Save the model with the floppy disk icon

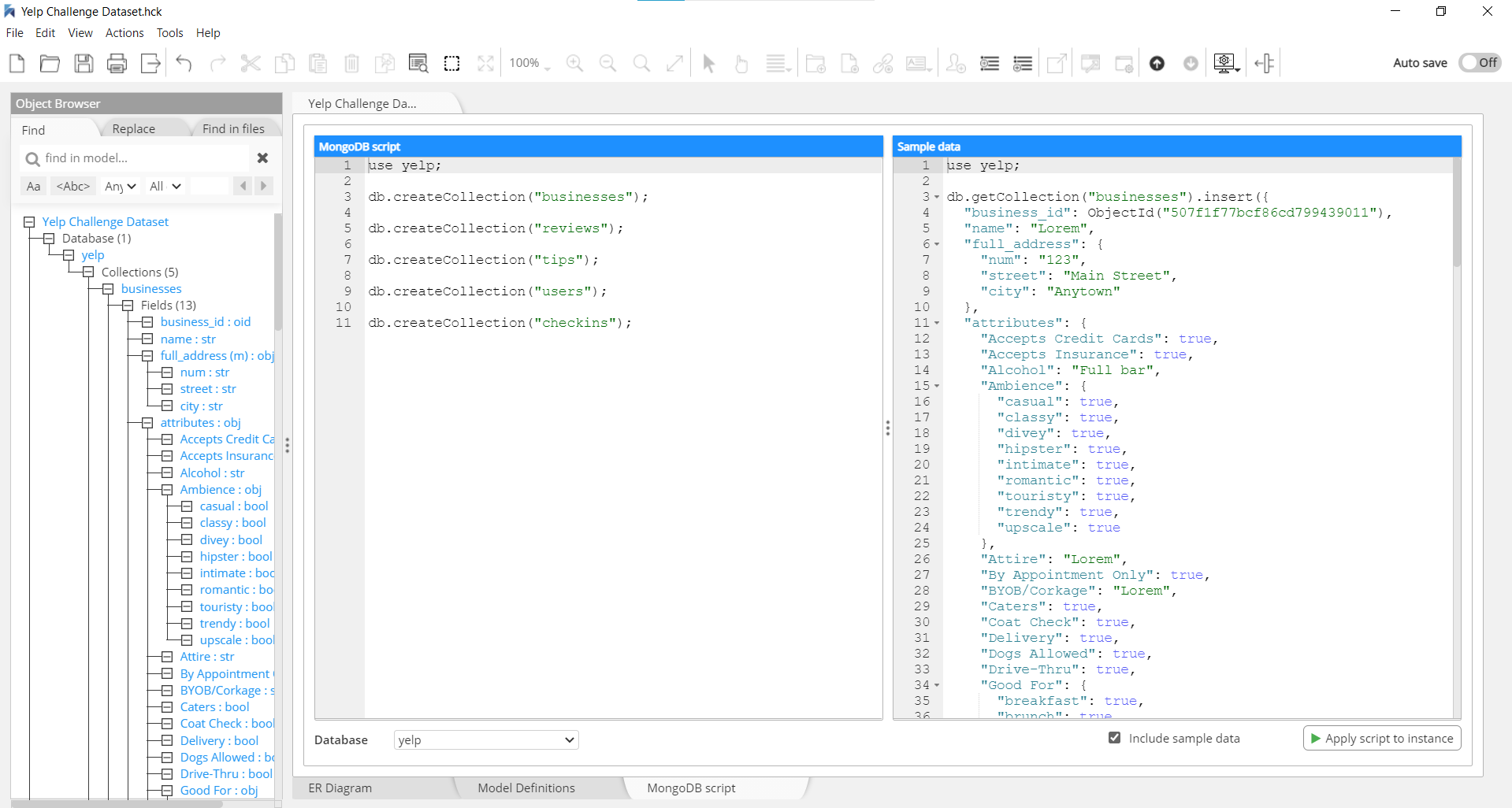(x=84, y=63)
